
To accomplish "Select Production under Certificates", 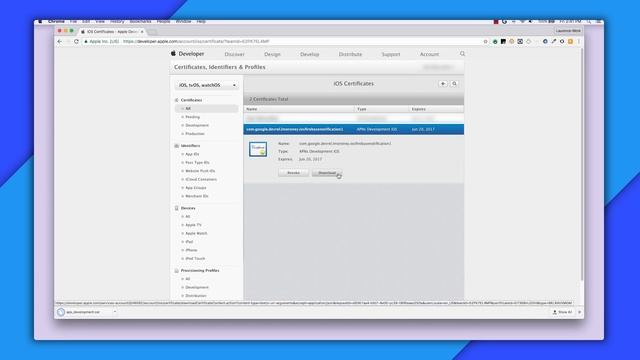I will click(195, 134).
